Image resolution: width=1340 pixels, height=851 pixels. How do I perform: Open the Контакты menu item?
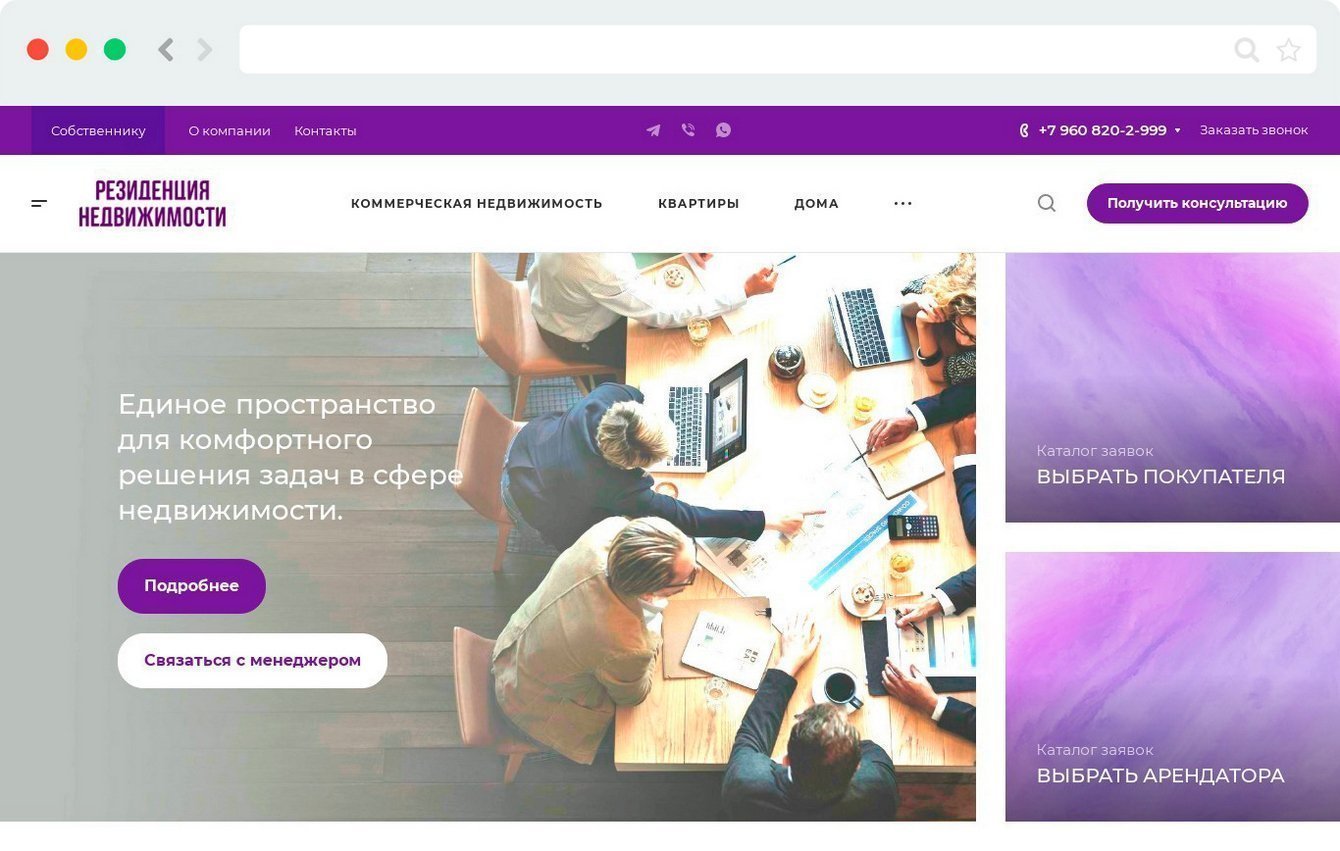[325, 130]
